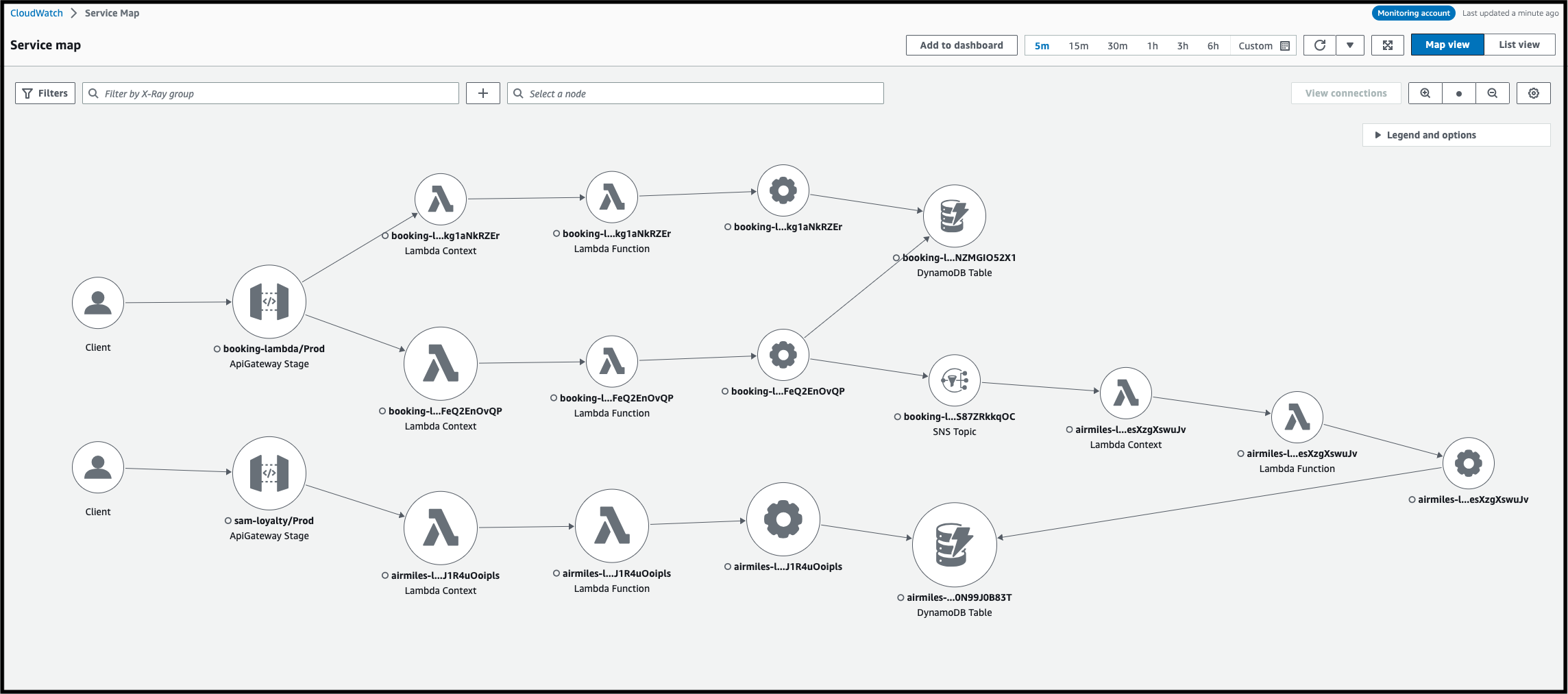The image size is (1568, 694).
Task: Select the booking-l...S87ZRkkqOC SNS Topic node icon
Action: pyautogui.click(x=955, y=380)
